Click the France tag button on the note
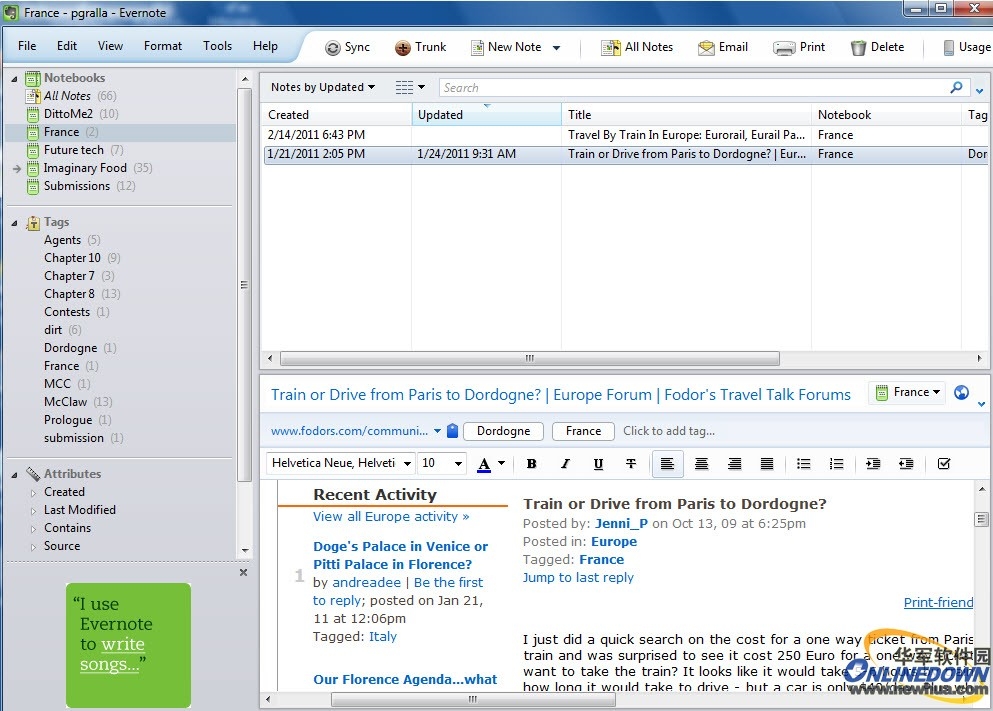The width and height of the screenshot is (993, 711). coord(583,431)
